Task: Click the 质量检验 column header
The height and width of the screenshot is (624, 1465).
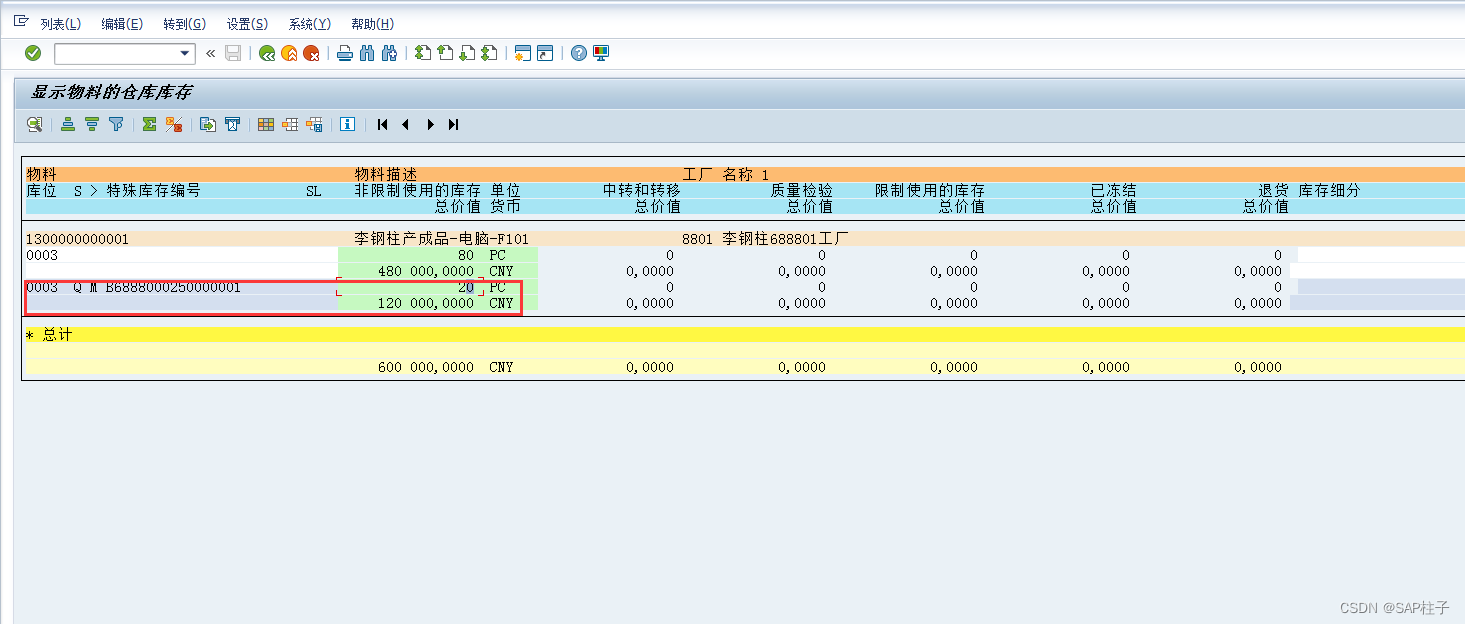Action: [802, 190]
